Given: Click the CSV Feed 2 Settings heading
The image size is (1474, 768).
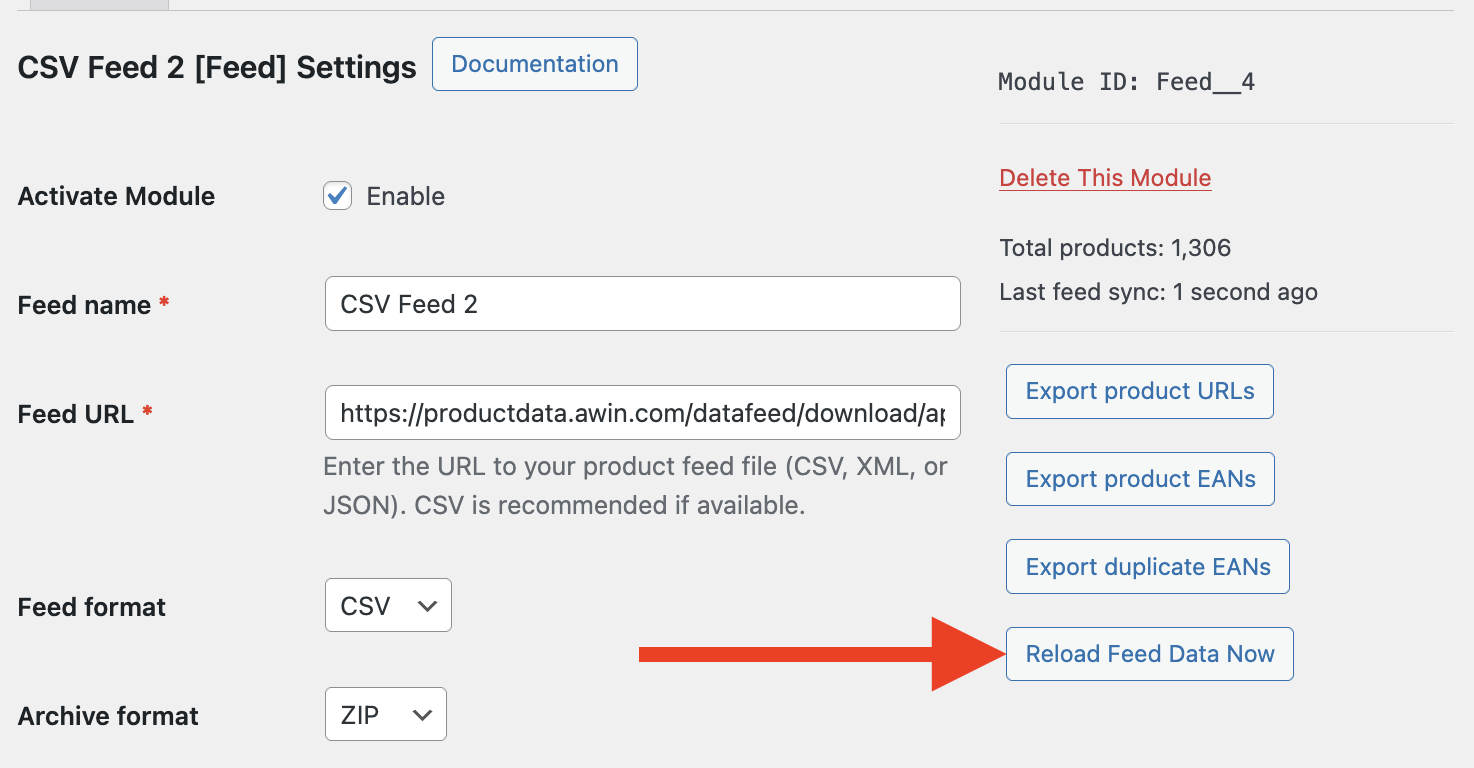Looking at the screenshot, I should [217, 68].
